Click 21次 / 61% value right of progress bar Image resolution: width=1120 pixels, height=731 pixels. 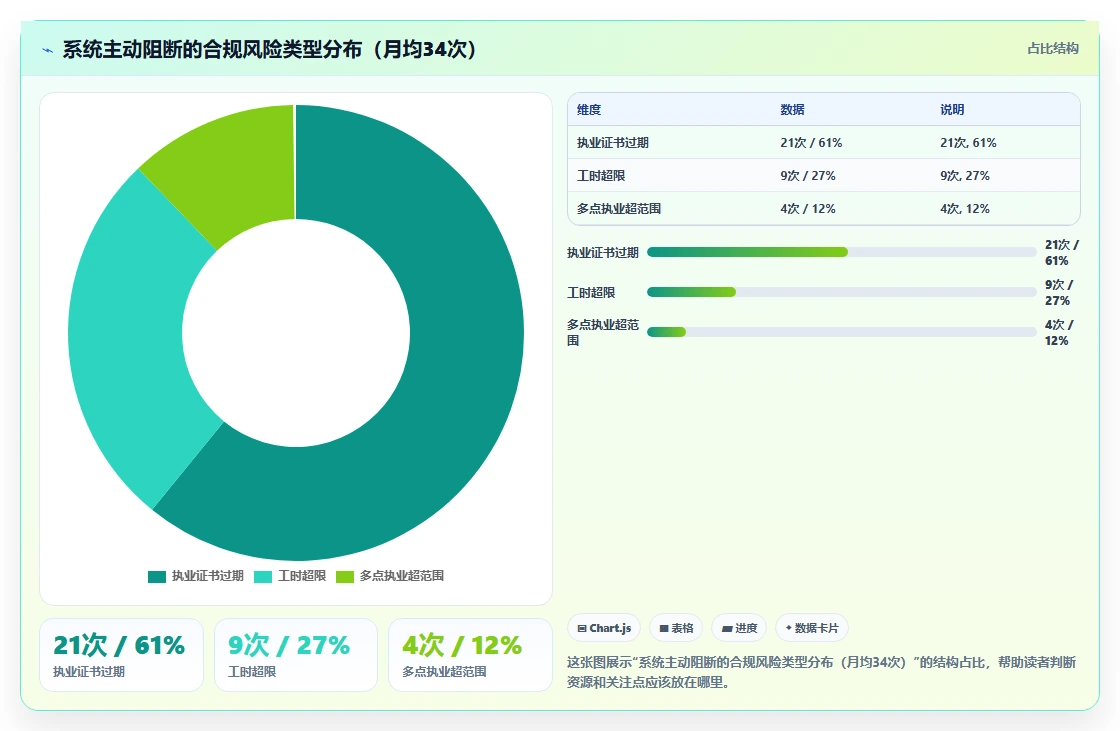[x=1061, y=253]
